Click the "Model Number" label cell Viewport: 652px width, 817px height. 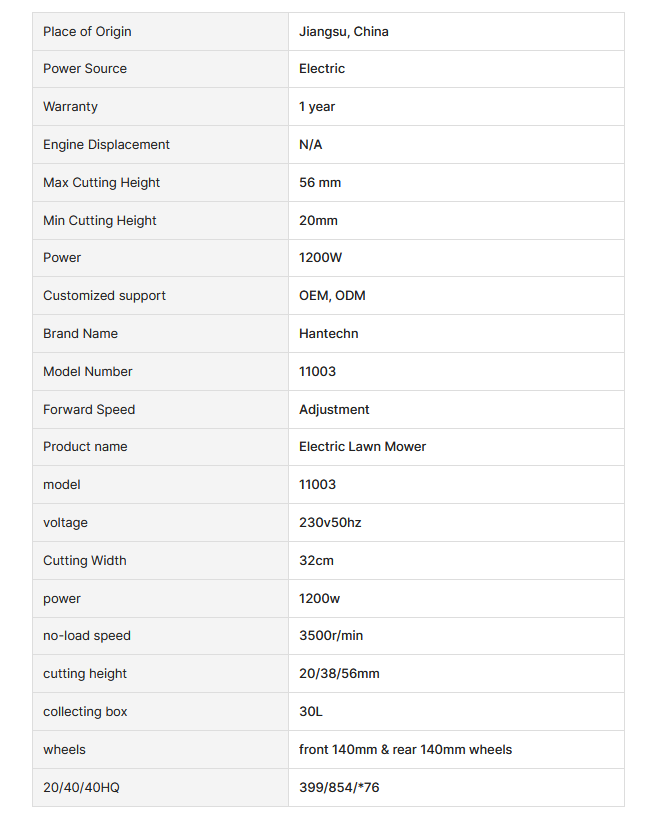click(x=88, y=372)
